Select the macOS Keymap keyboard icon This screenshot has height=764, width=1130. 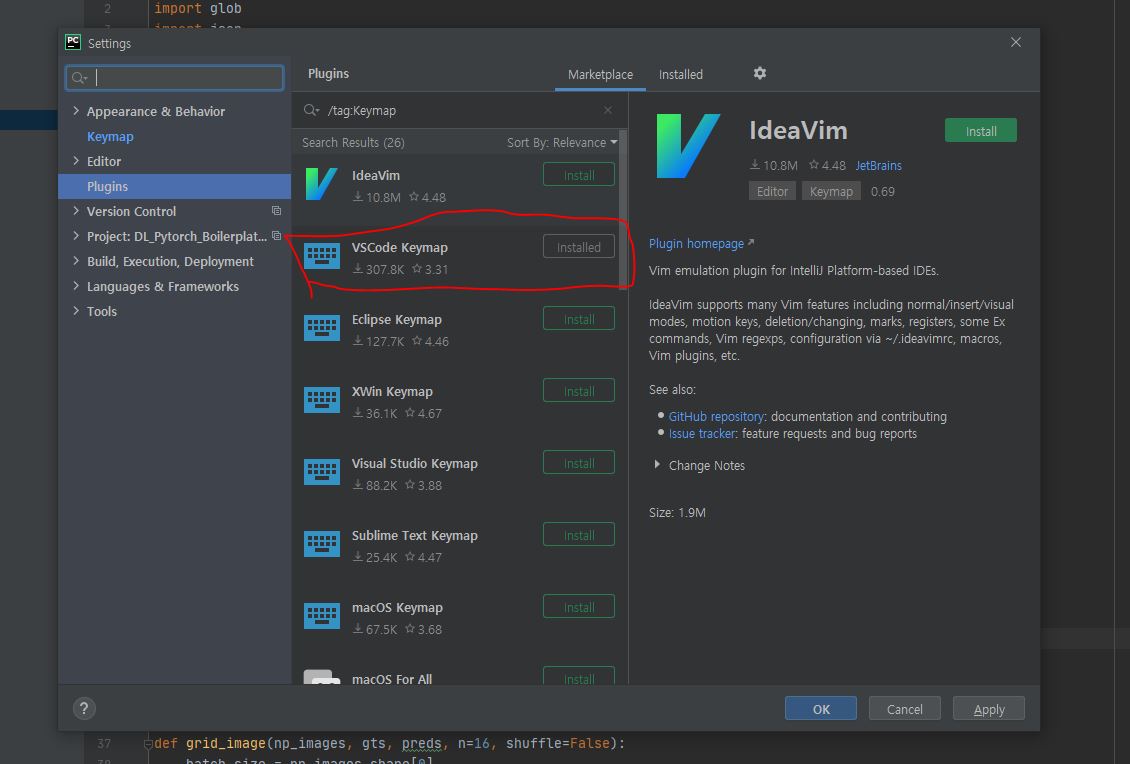[x=321, y=617]
